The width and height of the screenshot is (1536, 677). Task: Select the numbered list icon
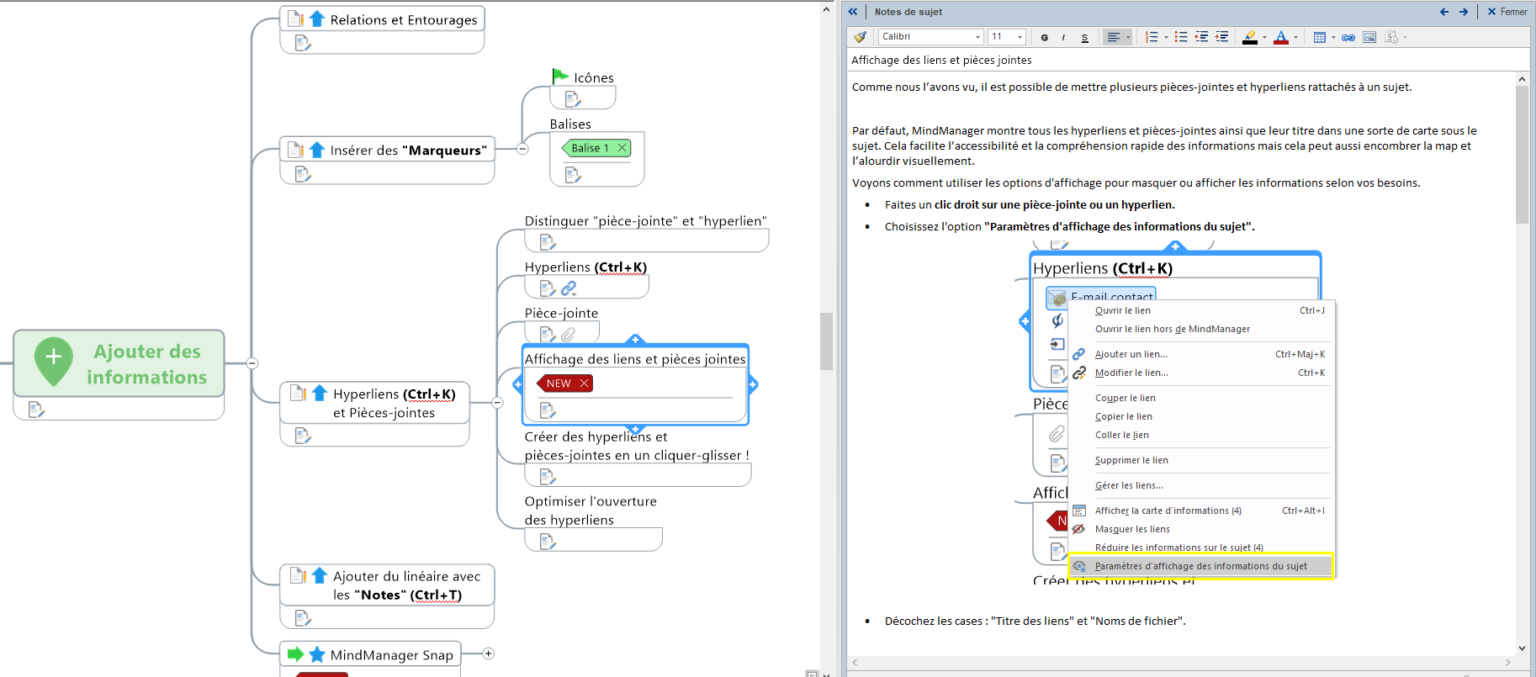click(x=1152, y=36)
